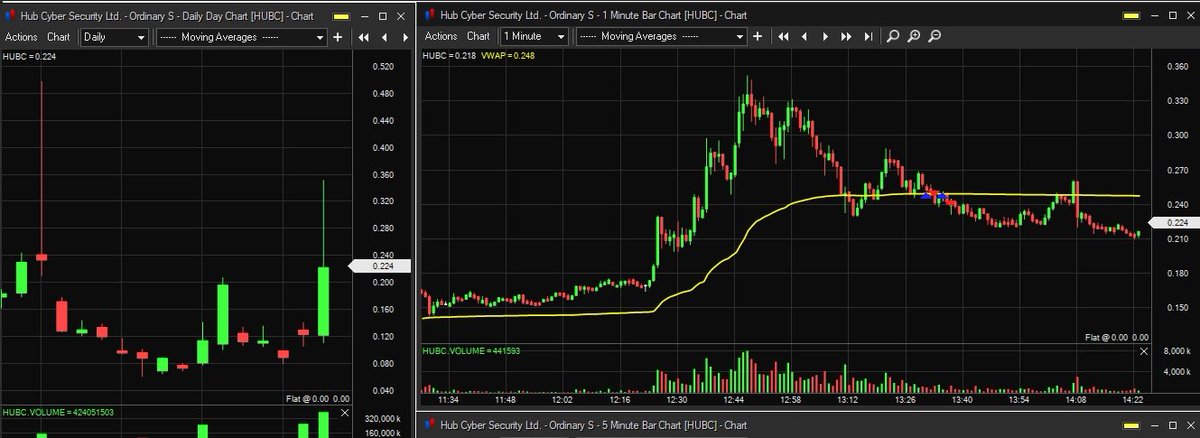
Task: Open Actions menu in 1 Minute chart window
Action: click(x=441, y=36)
